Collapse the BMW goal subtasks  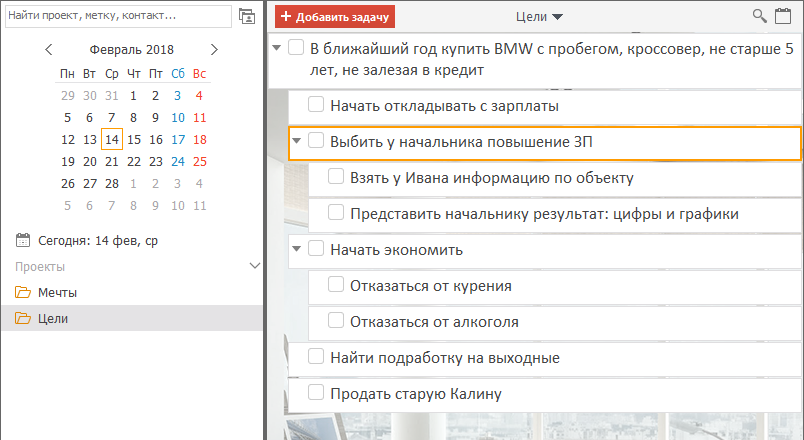click(276, 48)
